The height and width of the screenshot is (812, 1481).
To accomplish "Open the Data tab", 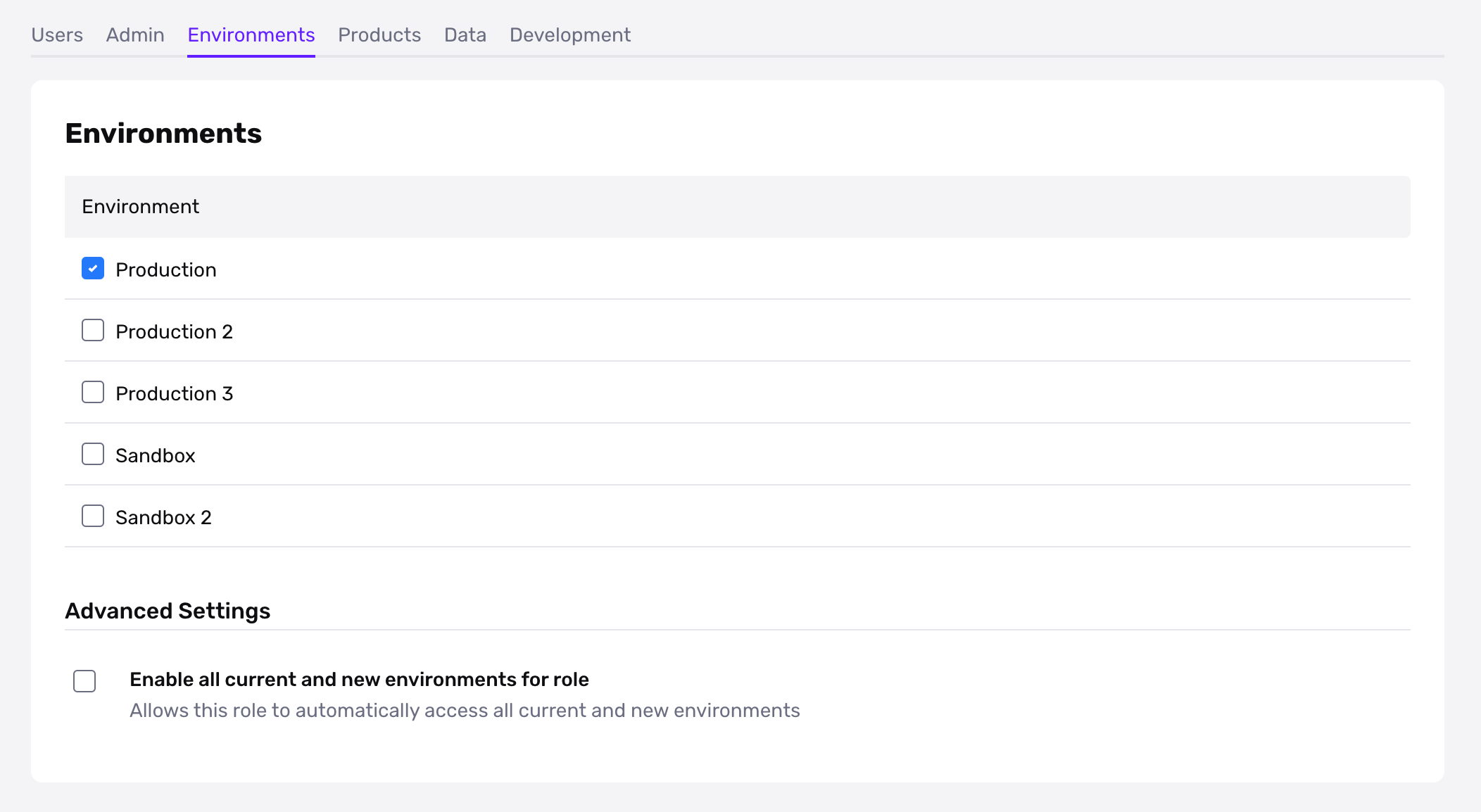I will (x=465, y=35).
